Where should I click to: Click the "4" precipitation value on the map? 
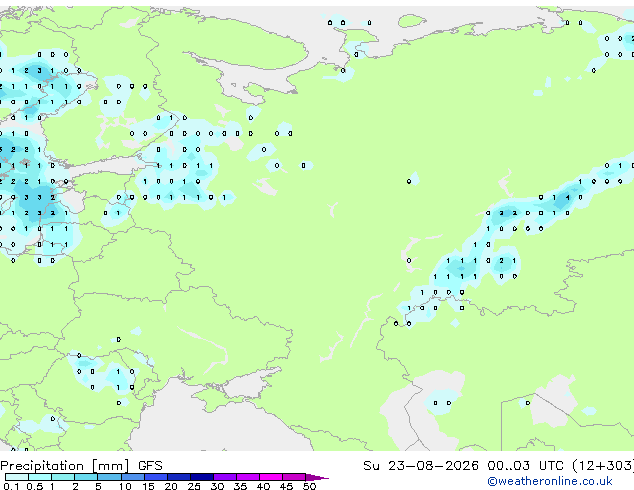[568, 197]
